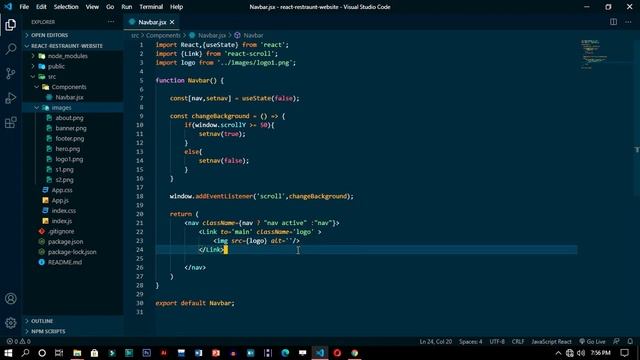This screenshot has height=360, width=640.
Task: Open Explorer panel ellipsis menu
Action: 111,22
